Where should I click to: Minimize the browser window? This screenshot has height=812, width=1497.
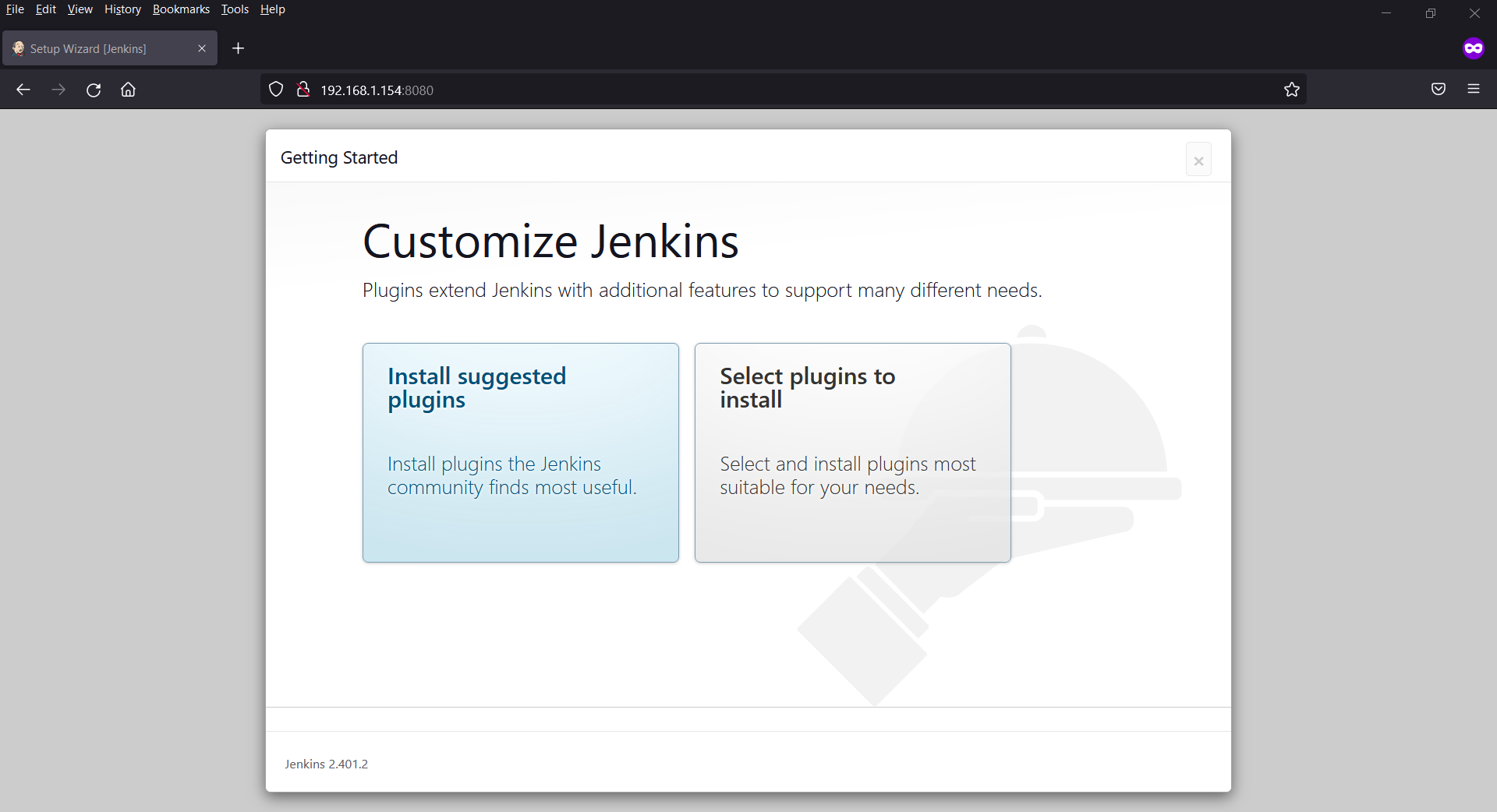tap(1386, 13)
